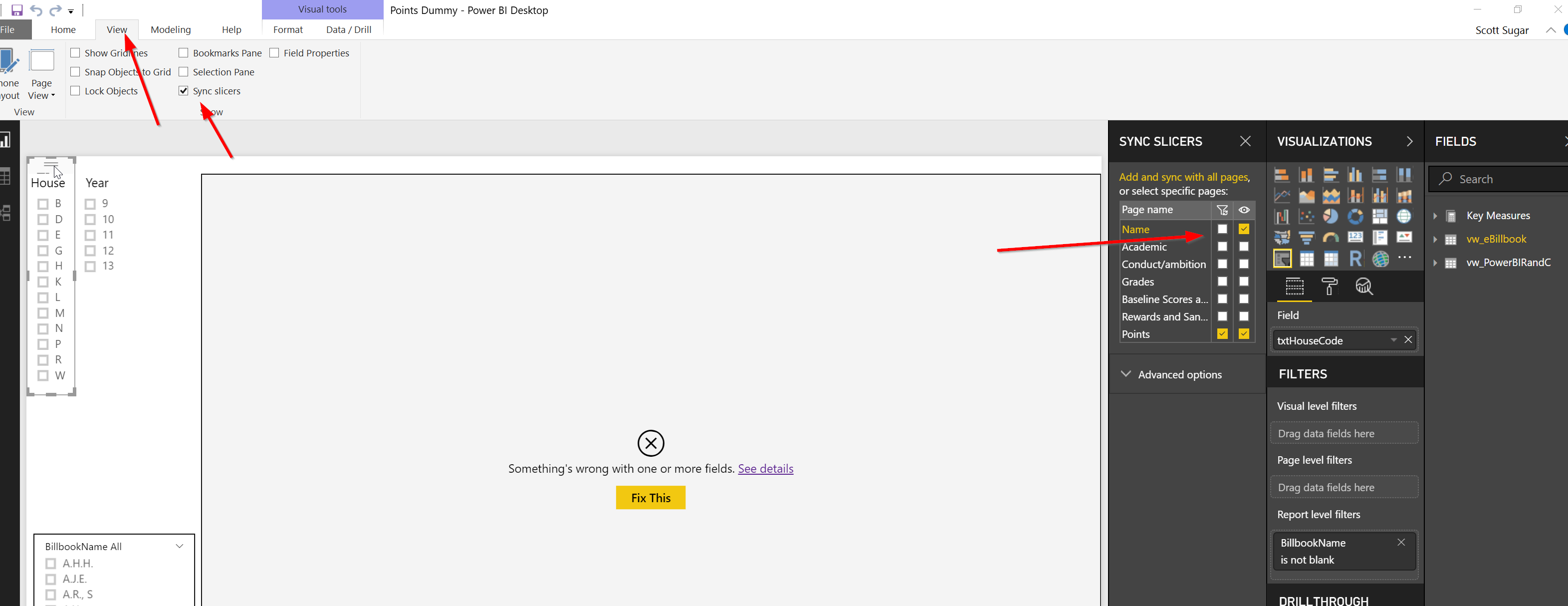Open the See details link
The width and height of the screenshot is (1568, 606).
(766, 468)
